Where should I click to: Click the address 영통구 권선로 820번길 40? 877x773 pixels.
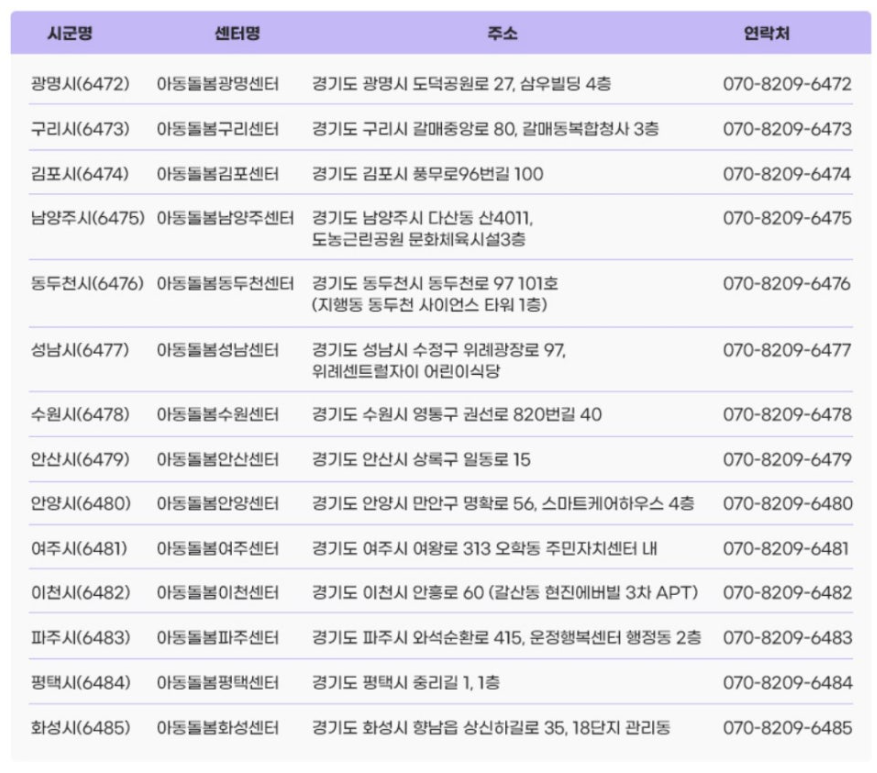[x=507, y=414]
